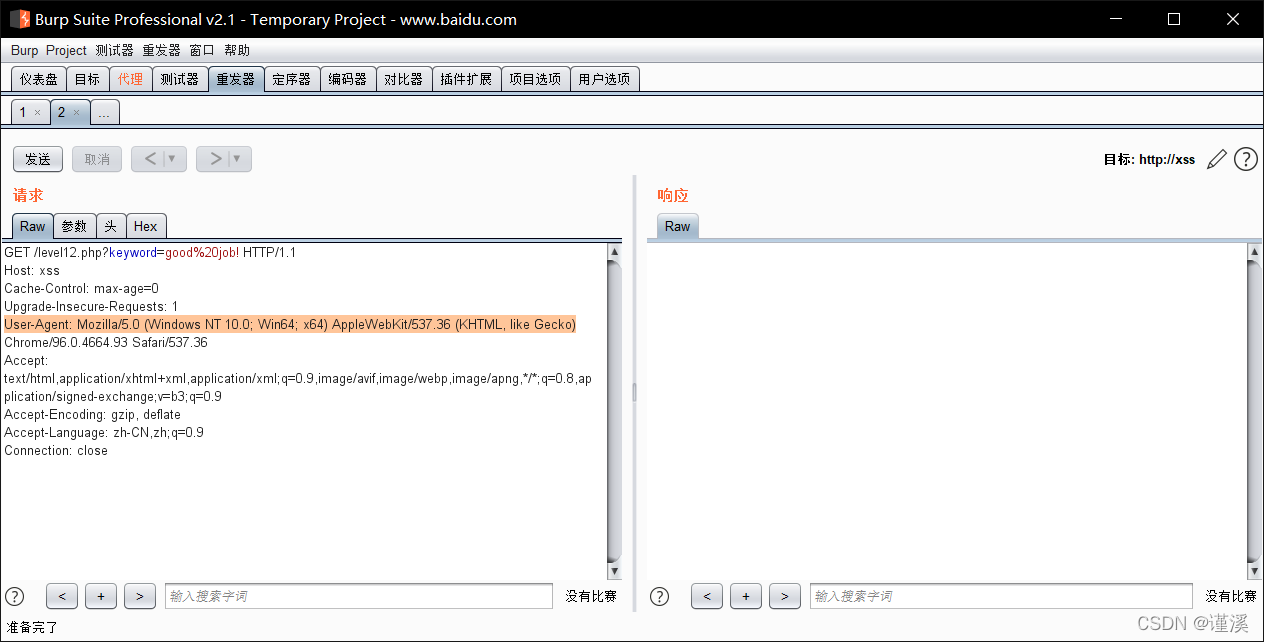Select request Raw view tab
Screen dimensions: 1264x642
click(x=32, y=226)
